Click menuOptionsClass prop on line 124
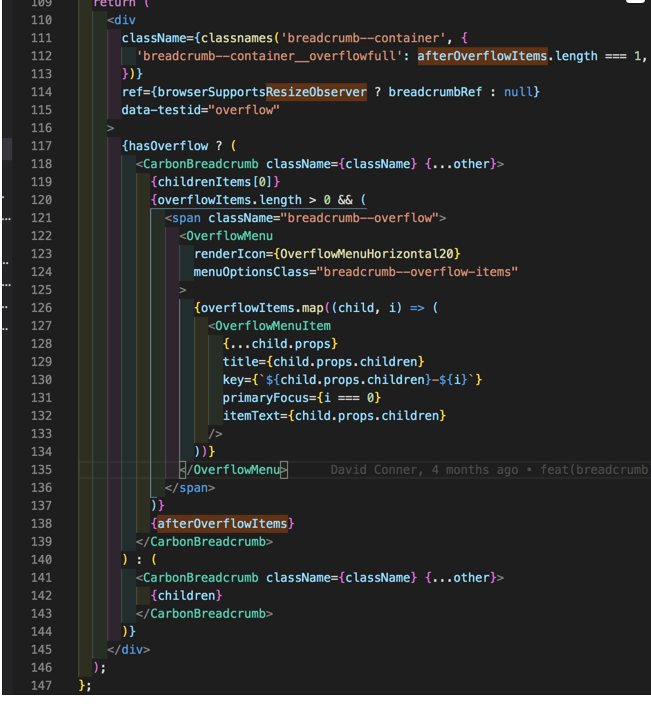 251,272
